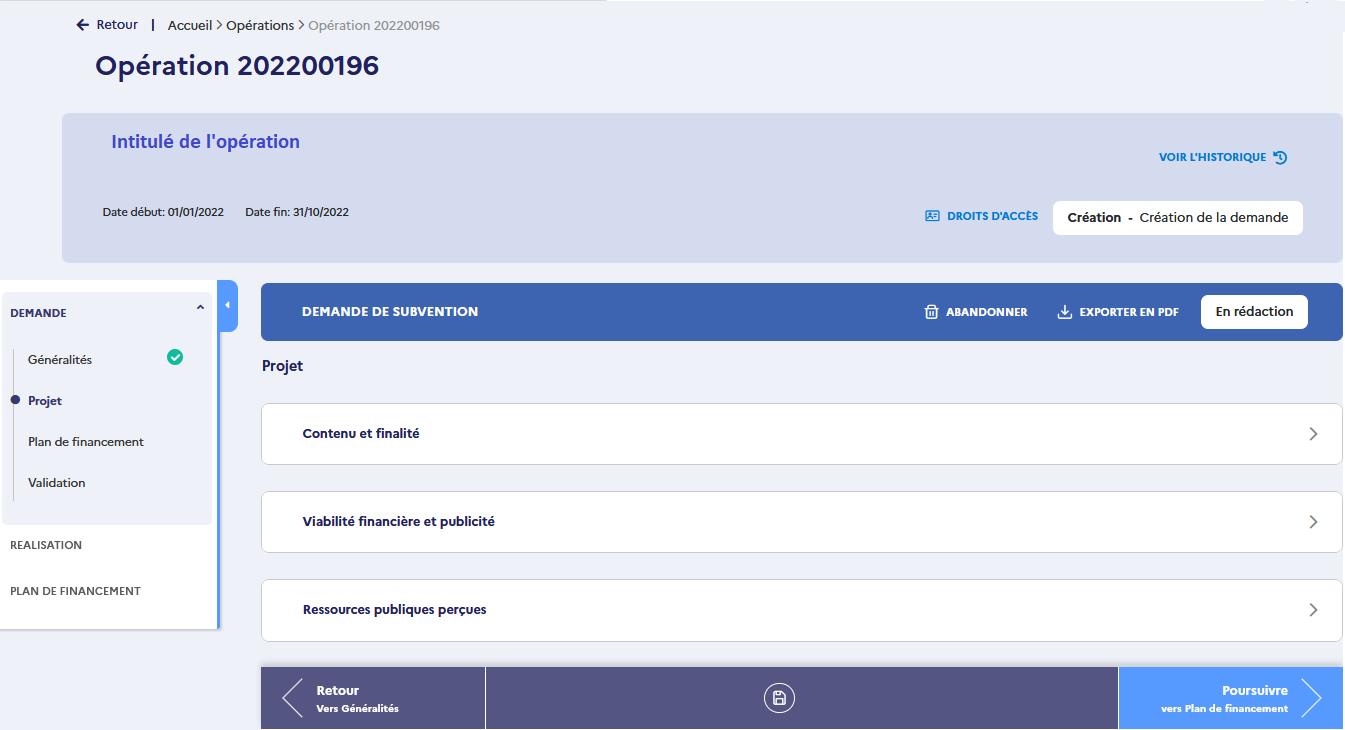Expand Ressources publiques perçues panel
This screenshot has height=730, width=1345.
click(x=801, y=610)
